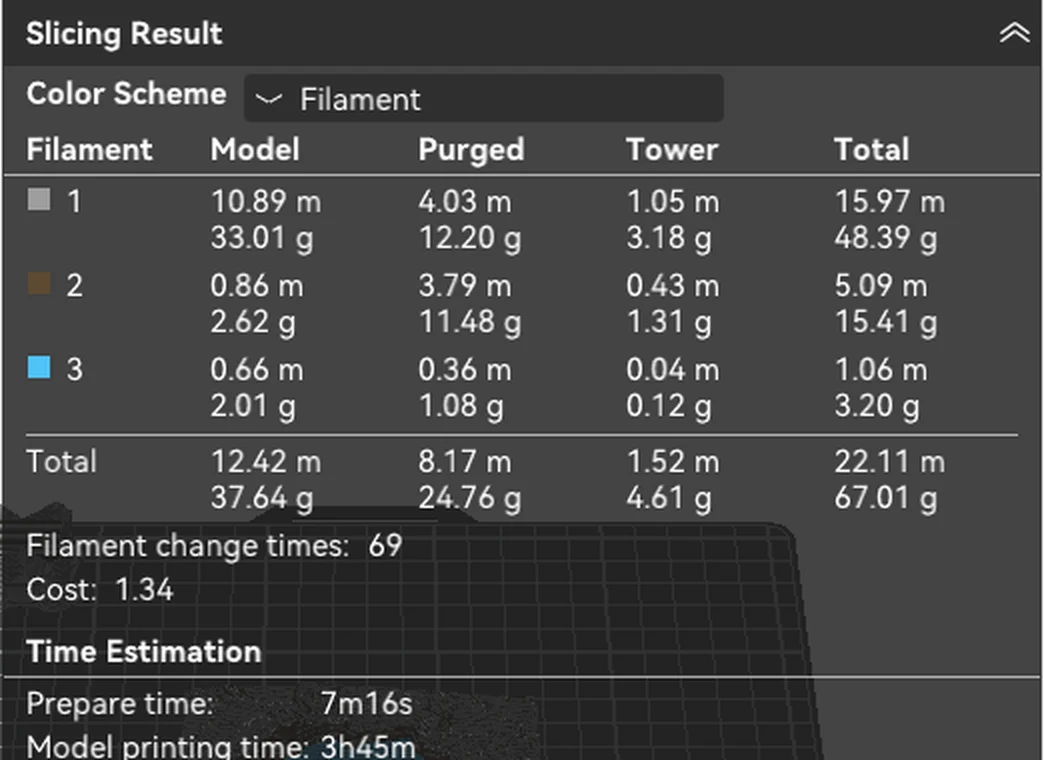Click purged weight 11.48 g
Screen dimensions: 1044x760
(x=469, y=322)
